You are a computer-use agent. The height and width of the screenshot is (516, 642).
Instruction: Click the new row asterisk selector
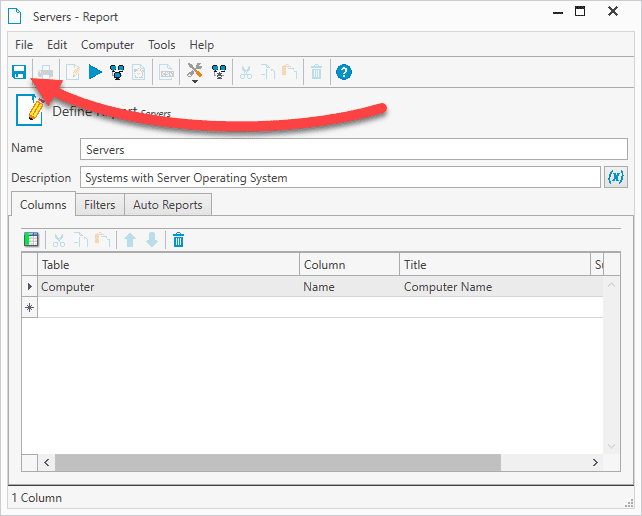point(29,307)
